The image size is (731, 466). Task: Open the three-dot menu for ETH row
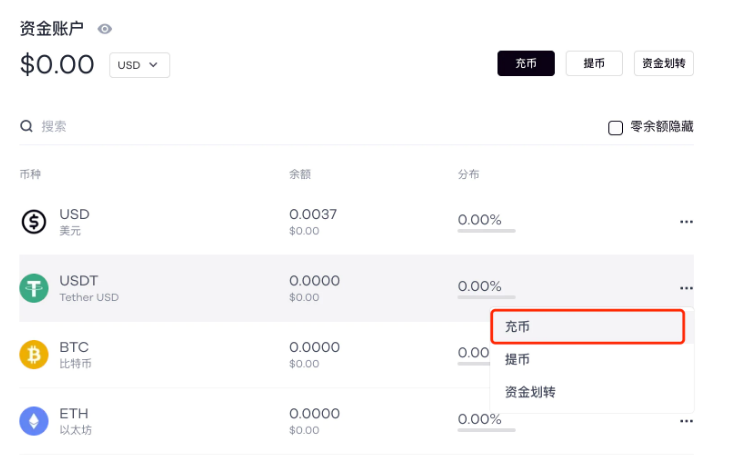coord(686,421)
